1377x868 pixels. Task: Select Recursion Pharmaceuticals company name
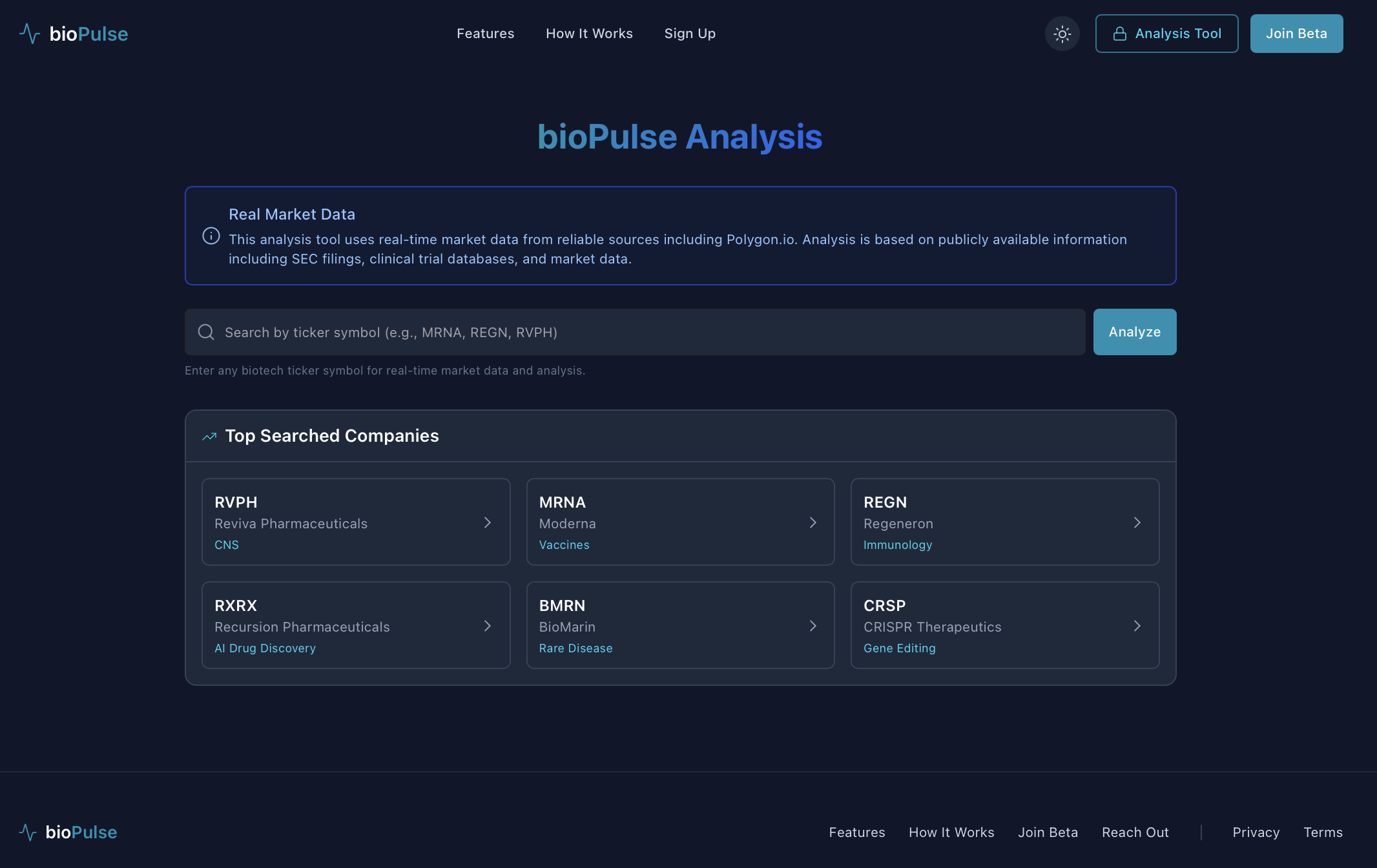[302, 627]
